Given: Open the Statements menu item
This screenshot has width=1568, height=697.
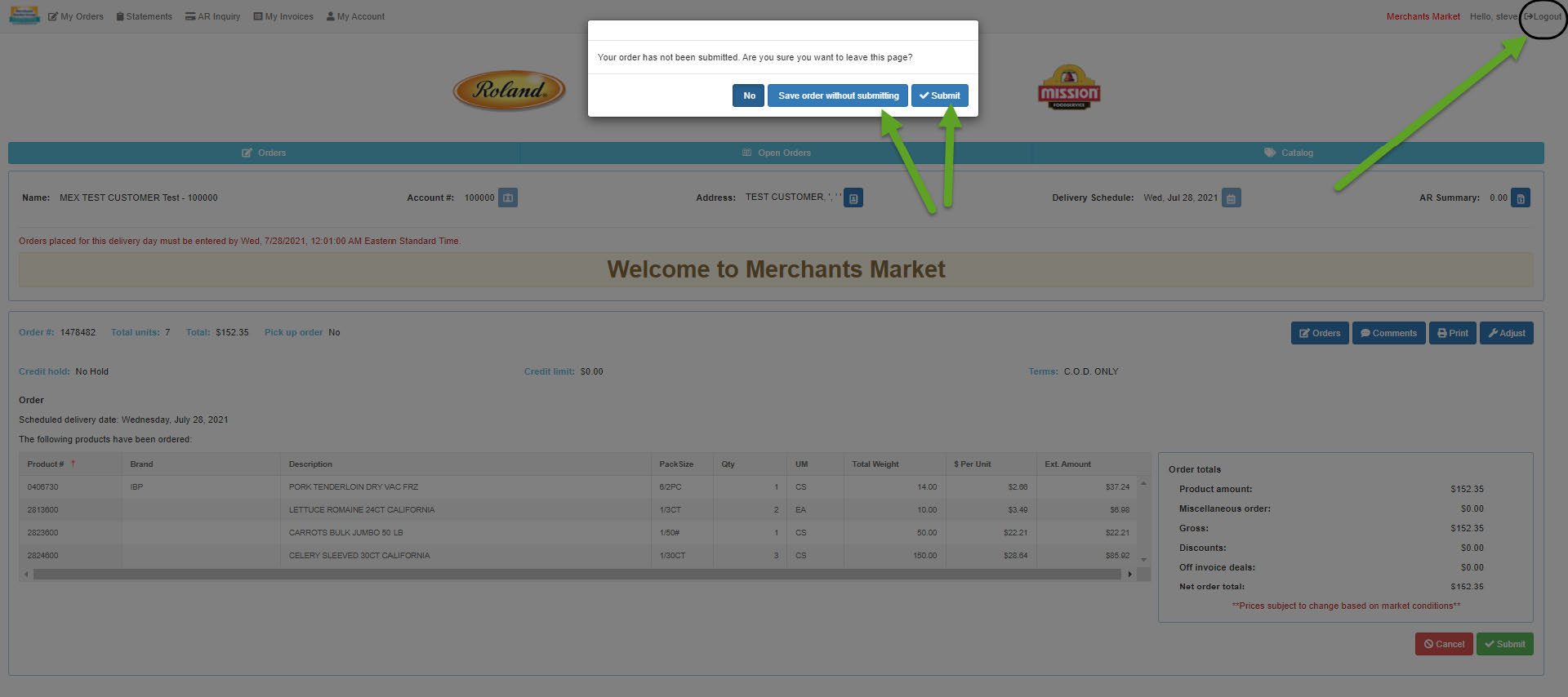Looking at the screenshot, I should point(145,16).
